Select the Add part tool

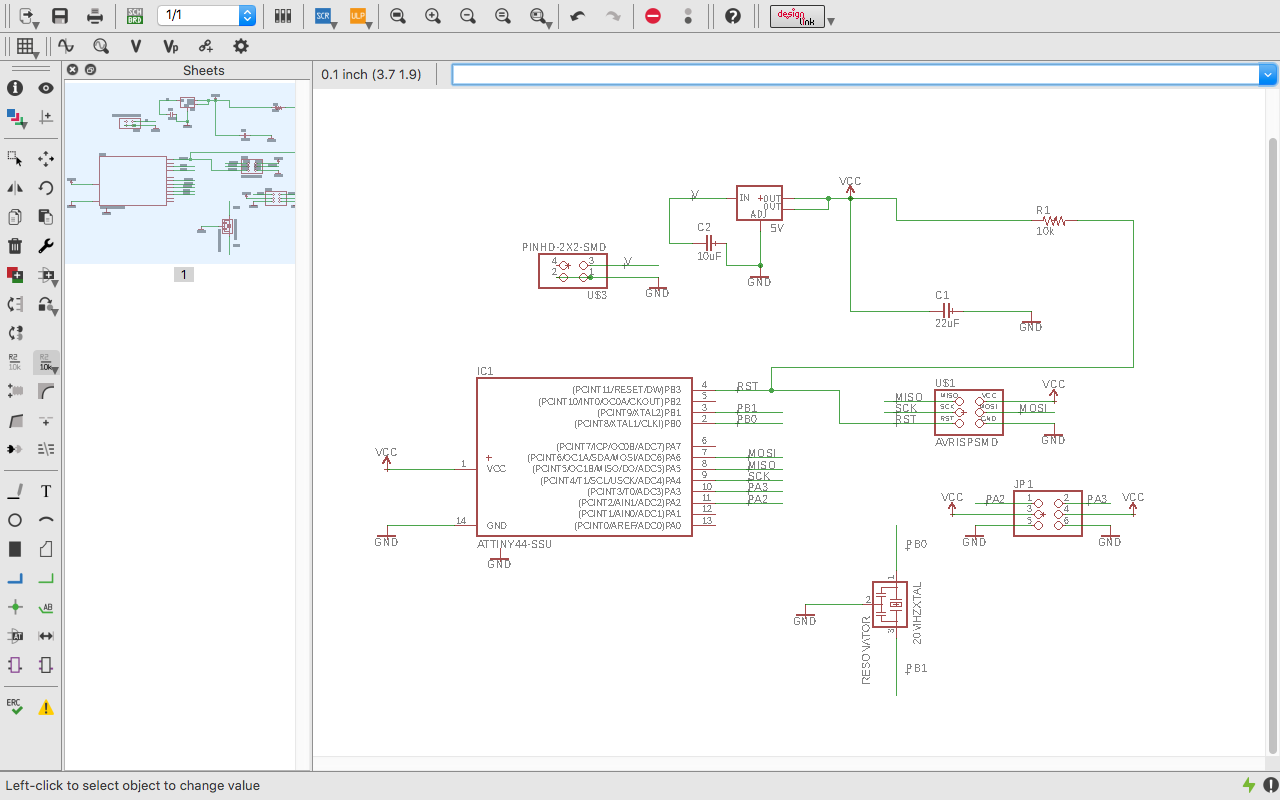coord(15,275)
